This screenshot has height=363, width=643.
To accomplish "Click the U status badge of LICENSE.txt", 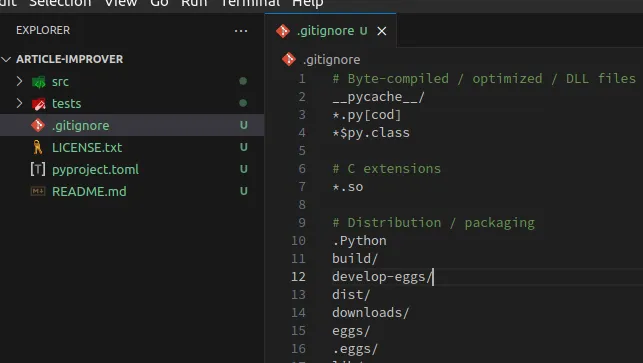I will tap(244, 147).
